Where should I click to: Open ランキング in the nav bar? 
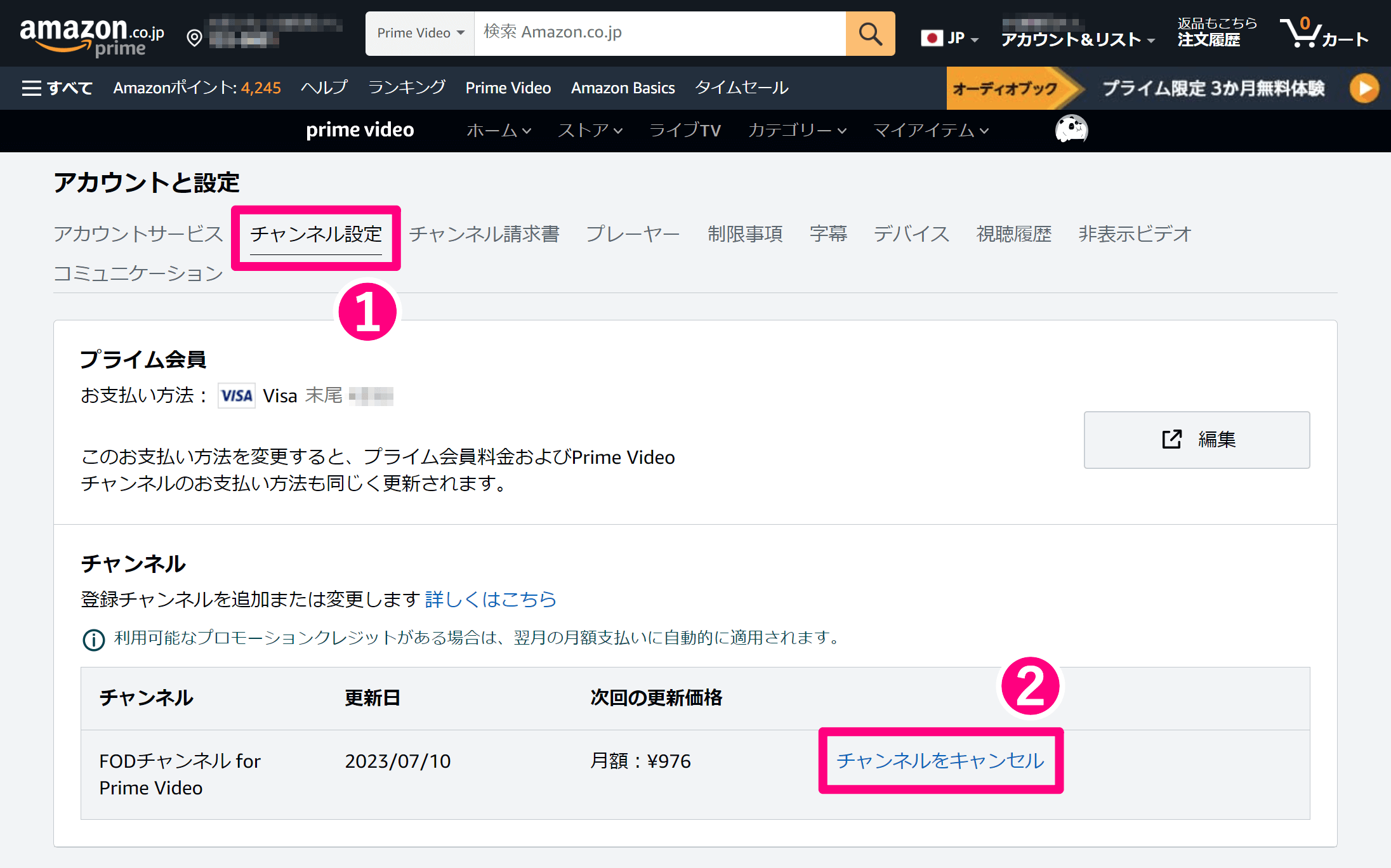[x=407, y=88]
